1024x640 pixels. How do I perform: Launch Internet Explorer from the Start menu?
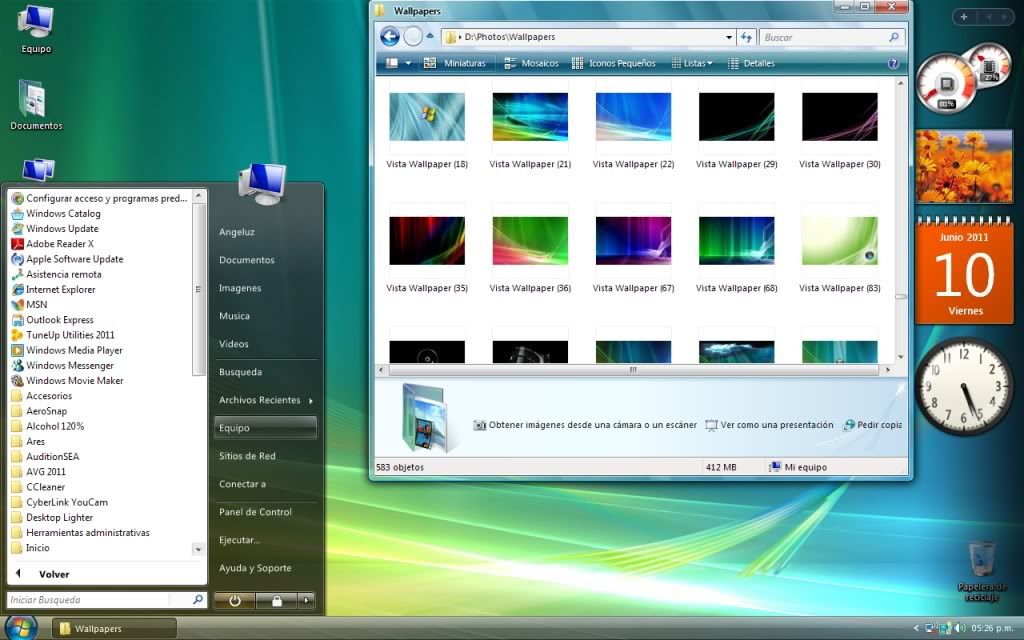point(54,289)
